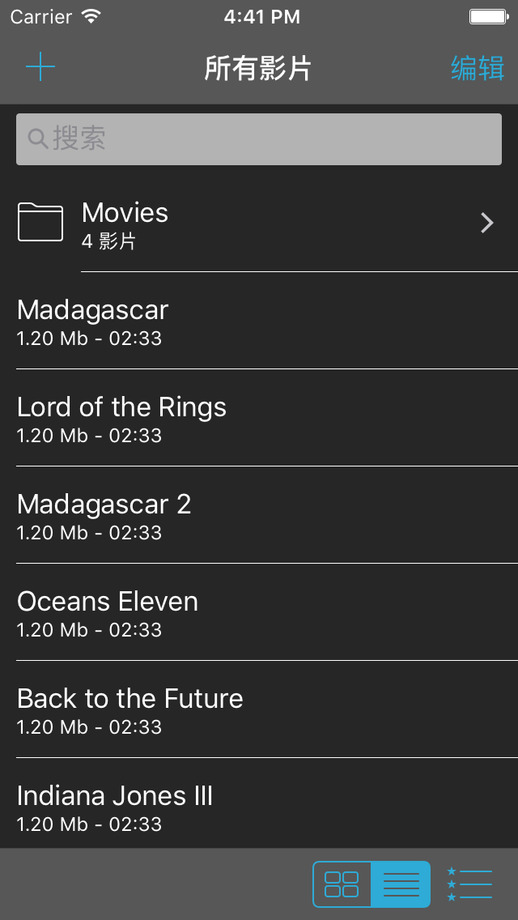518x920 pixels.
Task: Play Oceans Eleven
Action: tap(259, 612)
